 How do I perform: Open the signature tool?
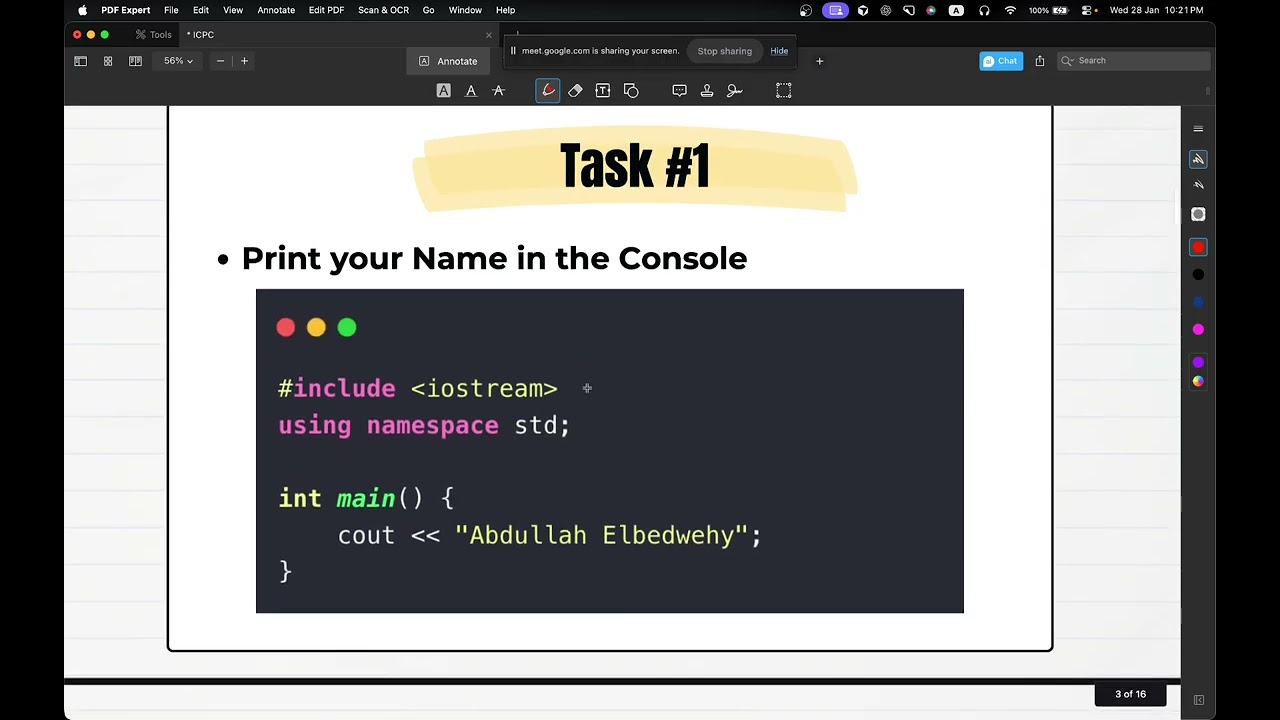point(734,91)
